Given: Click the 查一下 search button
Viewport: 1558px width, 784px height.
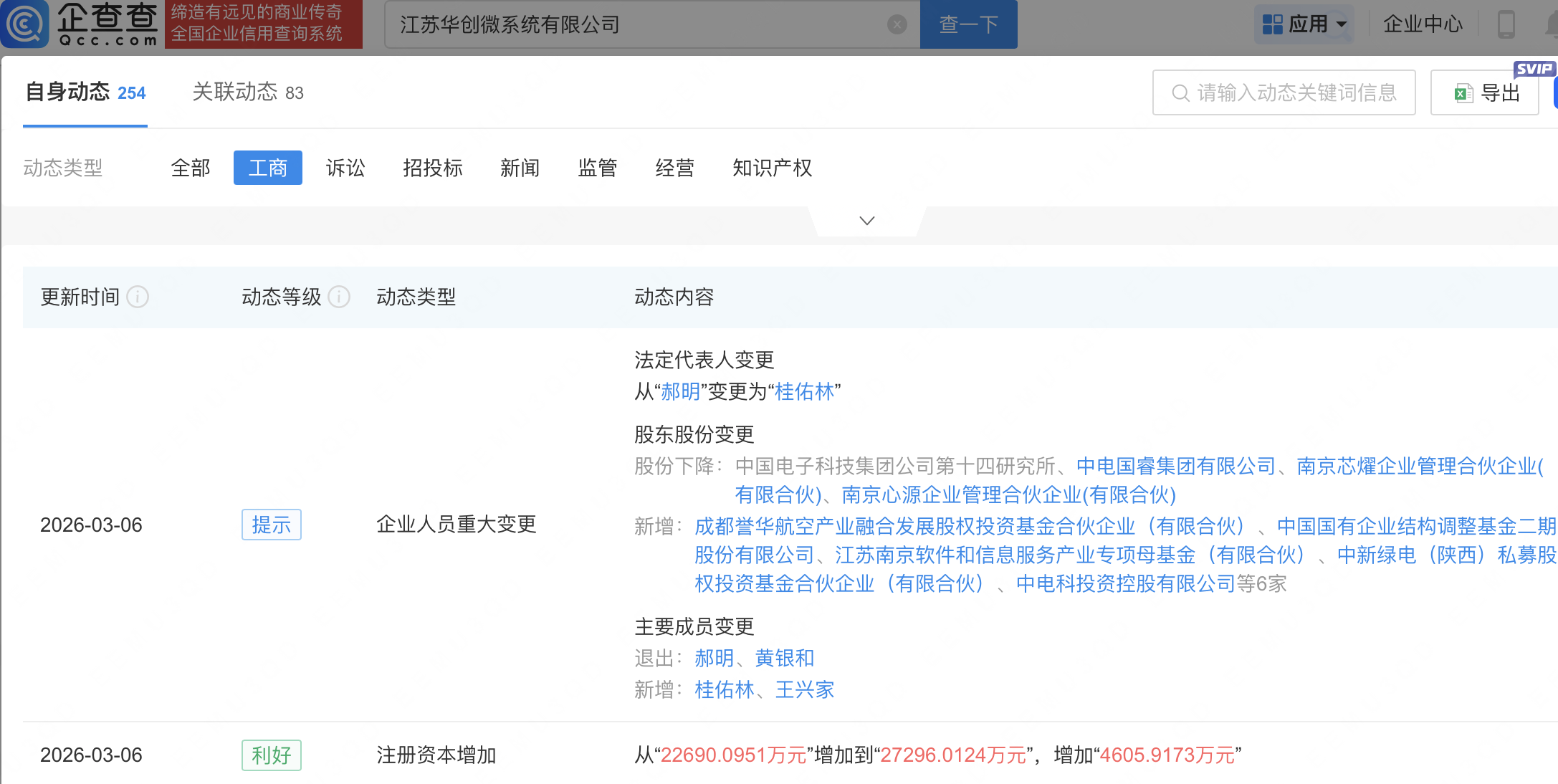Looking at the screenshot, I should coord(968,24).
